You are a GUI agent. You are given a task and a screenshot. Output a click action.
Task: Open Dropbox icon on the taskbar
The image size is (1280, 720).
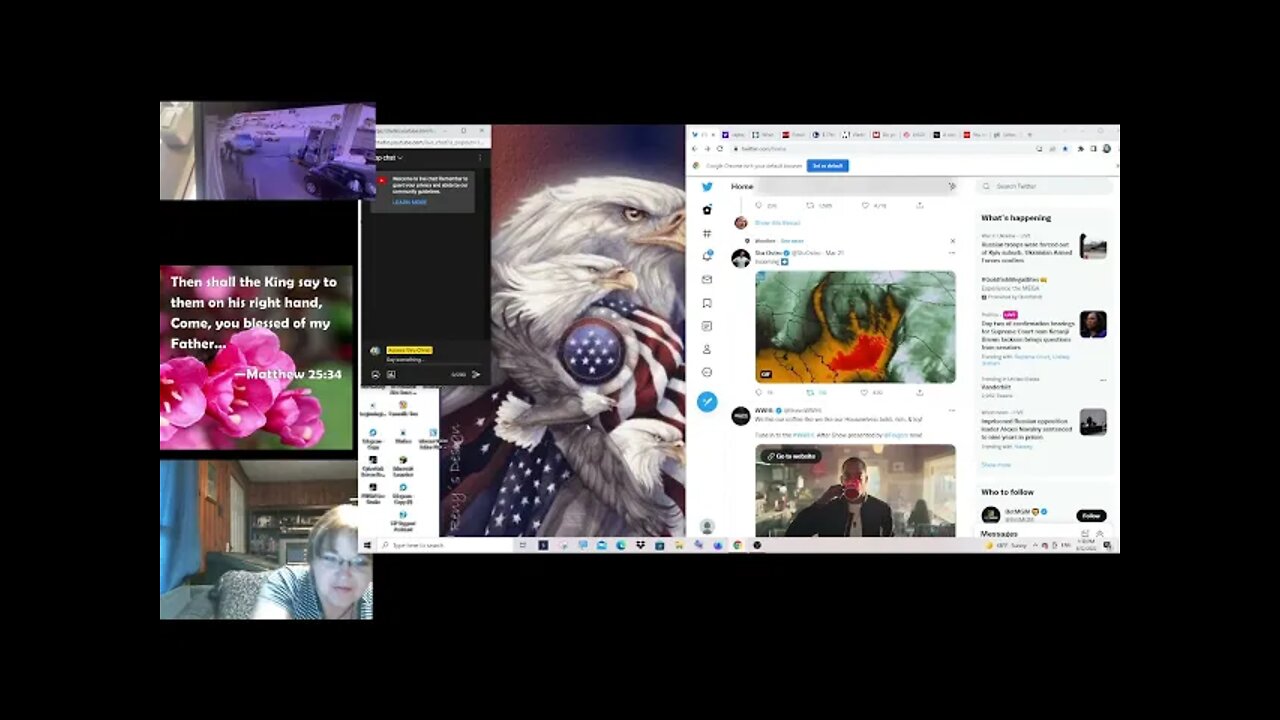pos(640,545)
